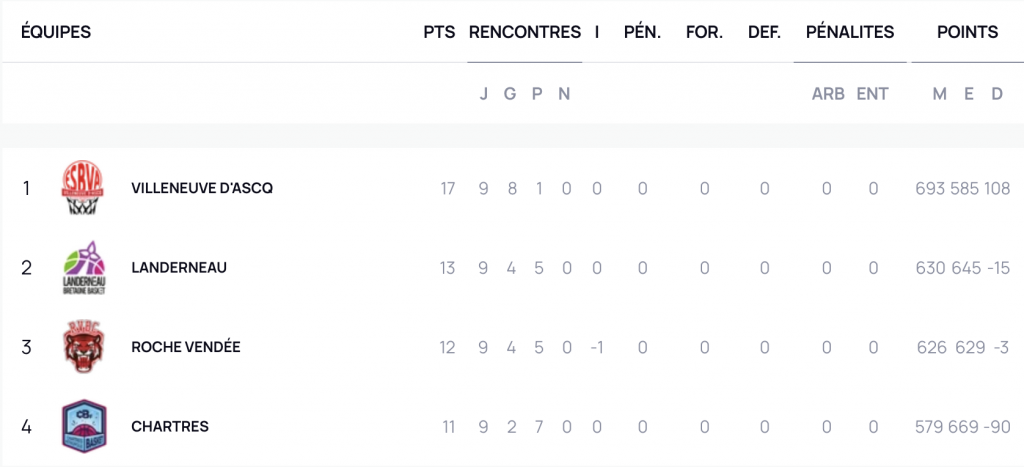This screenshot has height=467, width=1024.
Task: Select the PÉNALITES column group header
Action: click(x=850, y=32)
